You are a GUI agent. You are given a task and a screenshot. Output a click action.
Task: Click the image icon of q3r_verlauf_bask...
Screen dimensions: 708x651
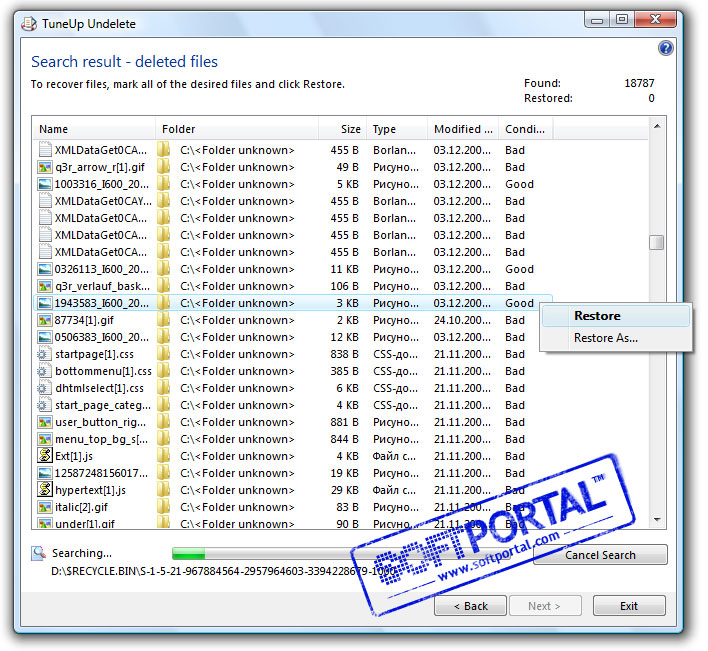(x=44, y=286)
